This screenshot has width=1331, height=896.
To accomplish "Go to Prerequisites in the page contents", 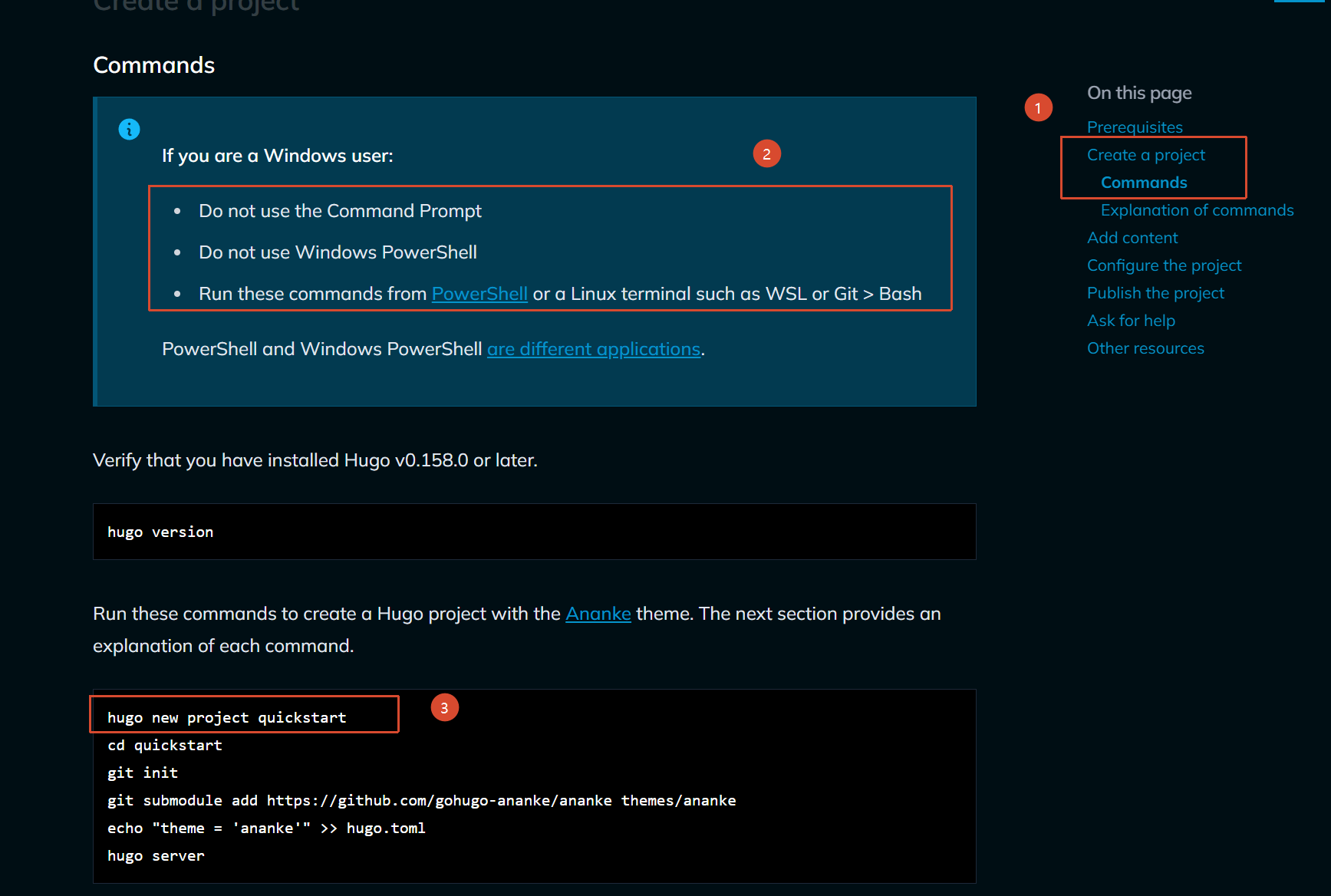I will (1135, 127).
